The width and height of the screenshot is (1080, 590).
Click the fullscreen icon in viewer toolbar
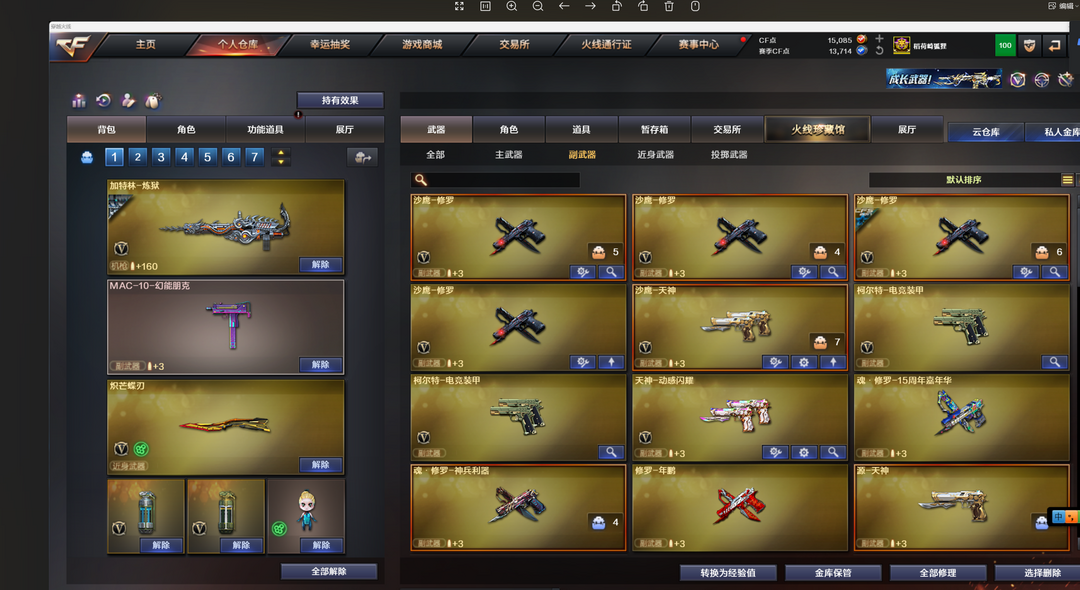pos(459,6)
